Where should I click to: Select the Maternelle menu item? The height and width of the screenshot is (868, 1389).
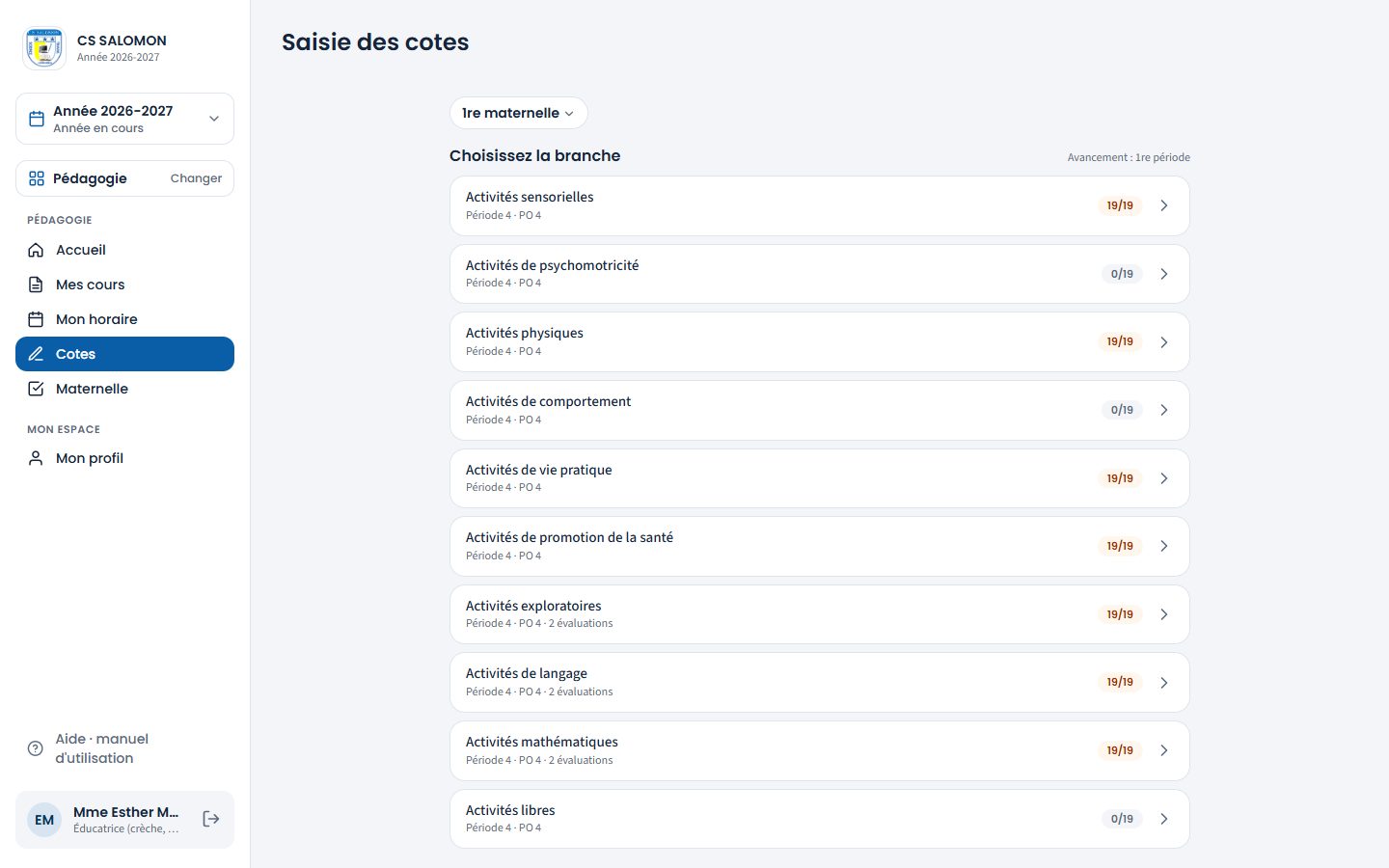click(x=124, y=389)
